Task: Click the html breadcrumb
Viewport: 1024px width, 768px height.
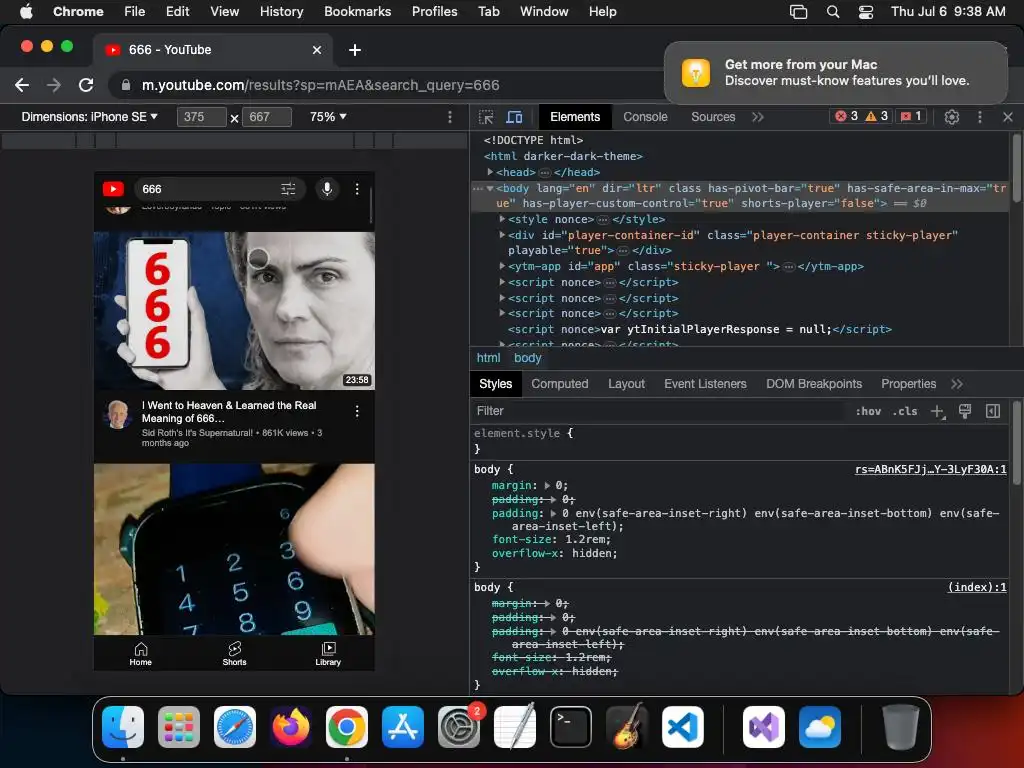Action: pos(488,358)
